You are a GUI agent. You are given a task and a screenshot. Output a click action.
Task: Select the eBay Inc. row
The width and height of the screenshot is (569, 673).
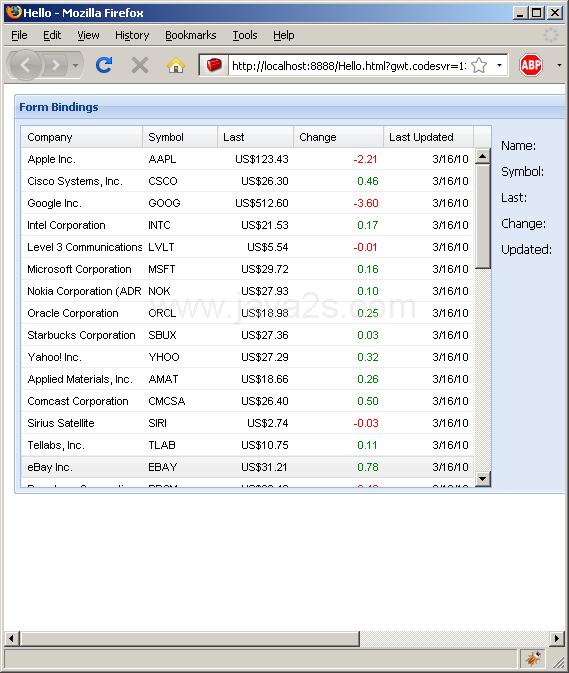247,467
